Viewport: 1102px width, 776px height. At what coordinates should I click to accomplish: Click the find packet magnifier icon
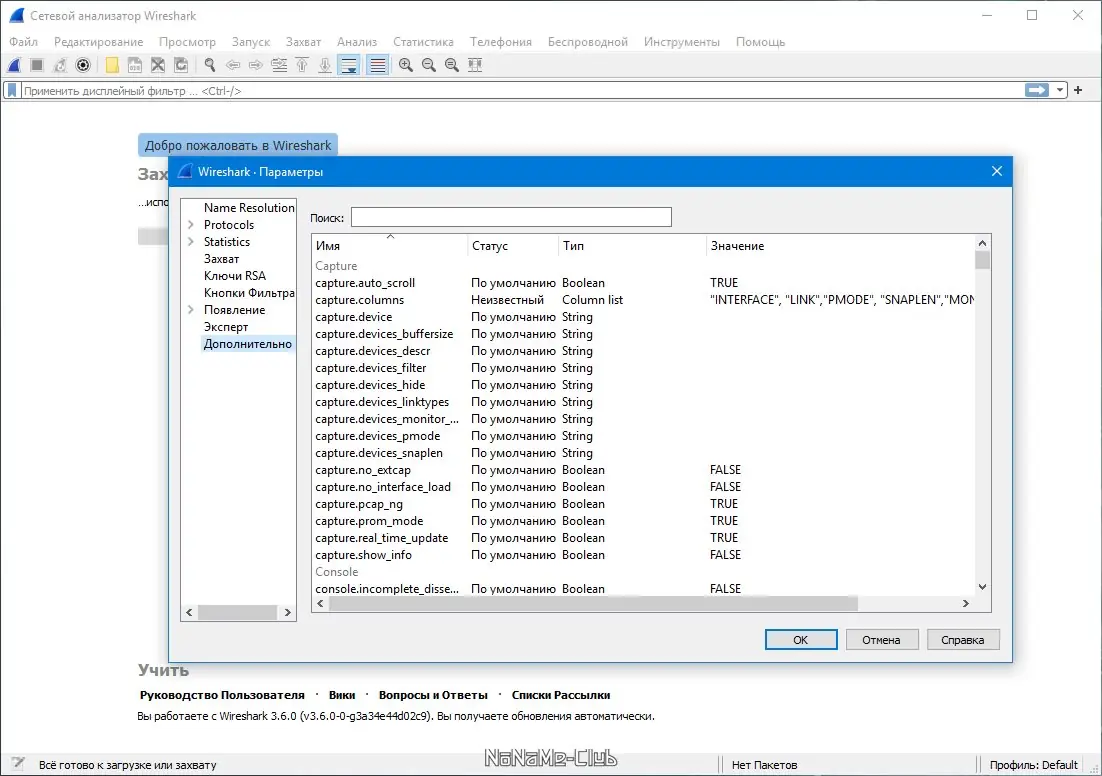210,65
